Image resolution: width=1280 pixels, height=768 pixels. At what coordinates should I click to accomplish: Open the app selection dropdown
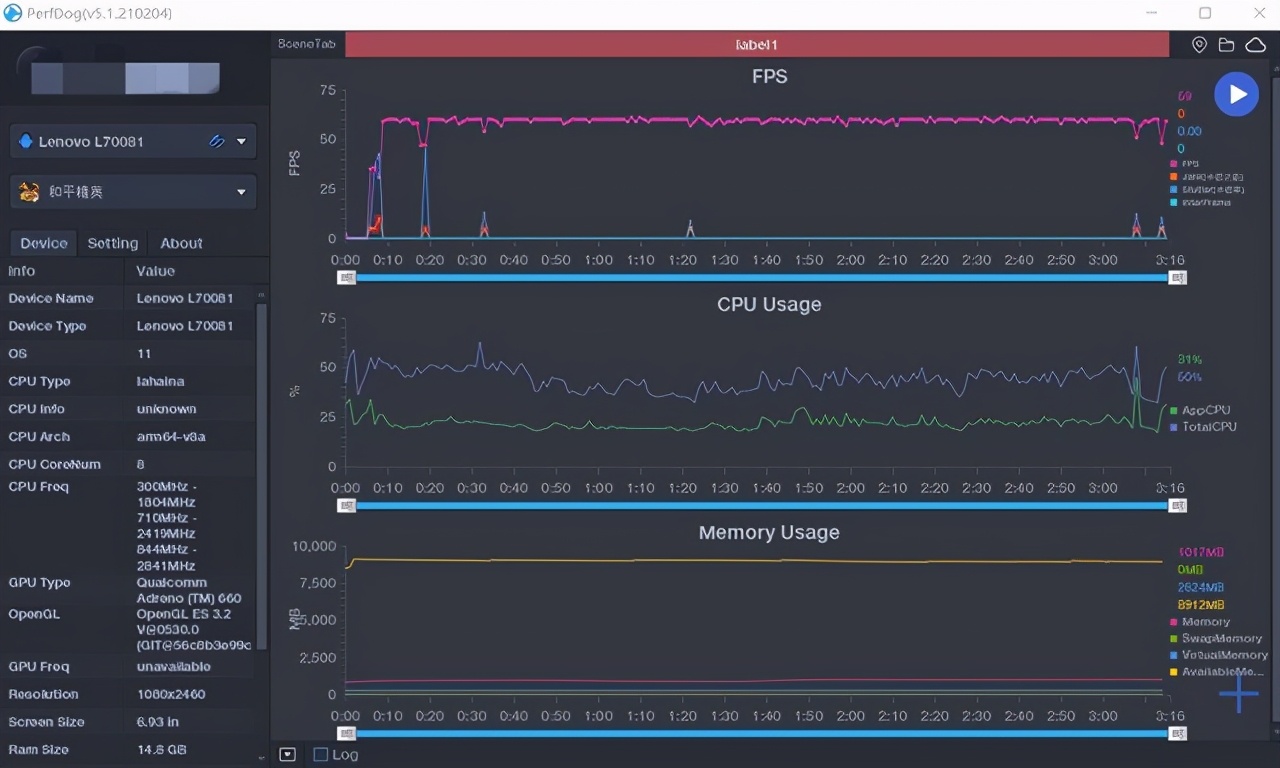(x=133, y=191)
